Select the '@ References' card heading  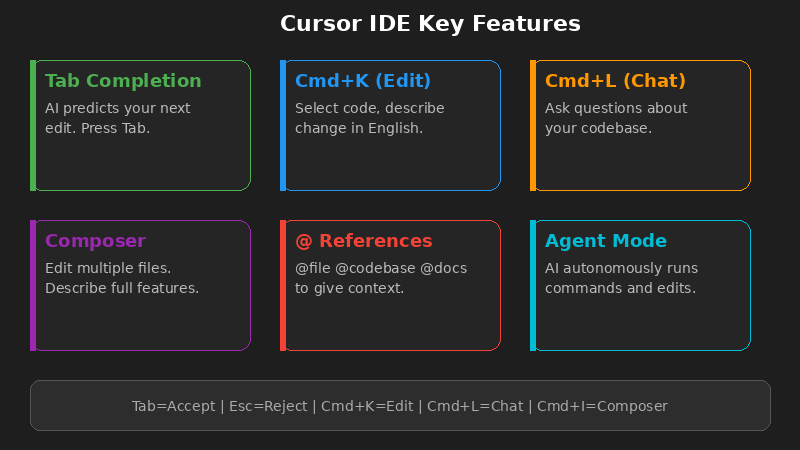(x=363, y=241)
